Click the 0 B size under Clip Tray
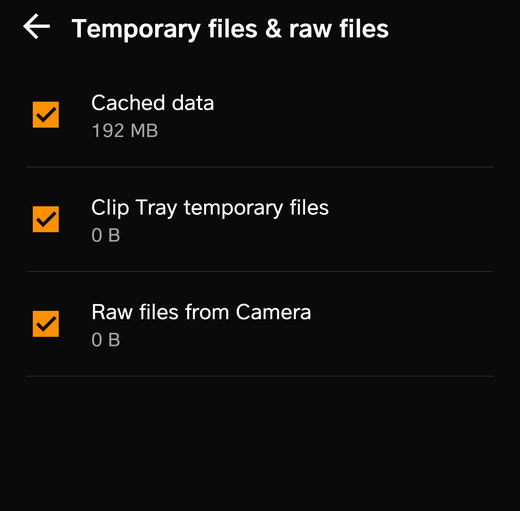 click(x=106, y=235)
